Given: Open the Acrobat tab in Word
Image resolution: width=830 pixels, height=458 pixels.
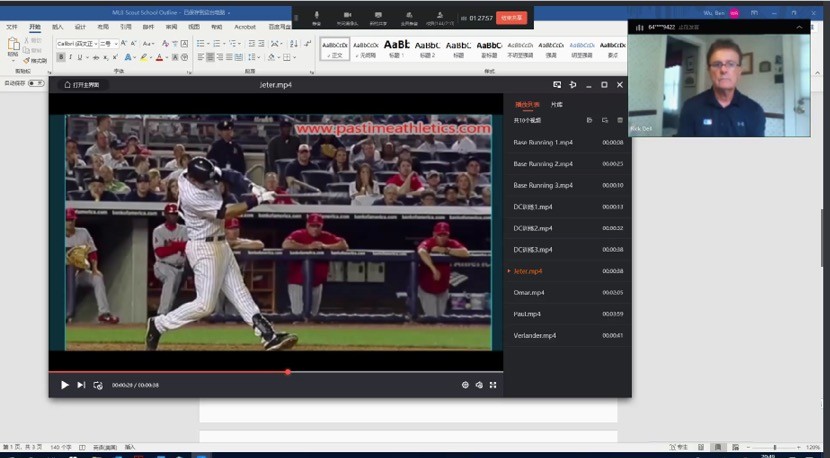Looking at the screenshot, I should point(245,26).
